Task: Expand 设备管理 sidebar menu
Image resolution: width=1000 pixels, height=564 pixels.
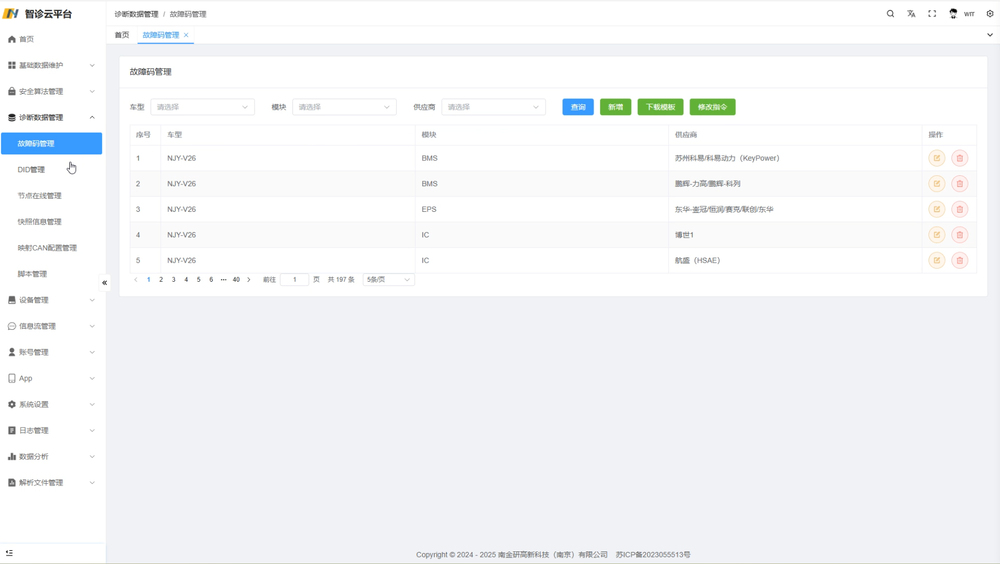Action: [52, 300]
